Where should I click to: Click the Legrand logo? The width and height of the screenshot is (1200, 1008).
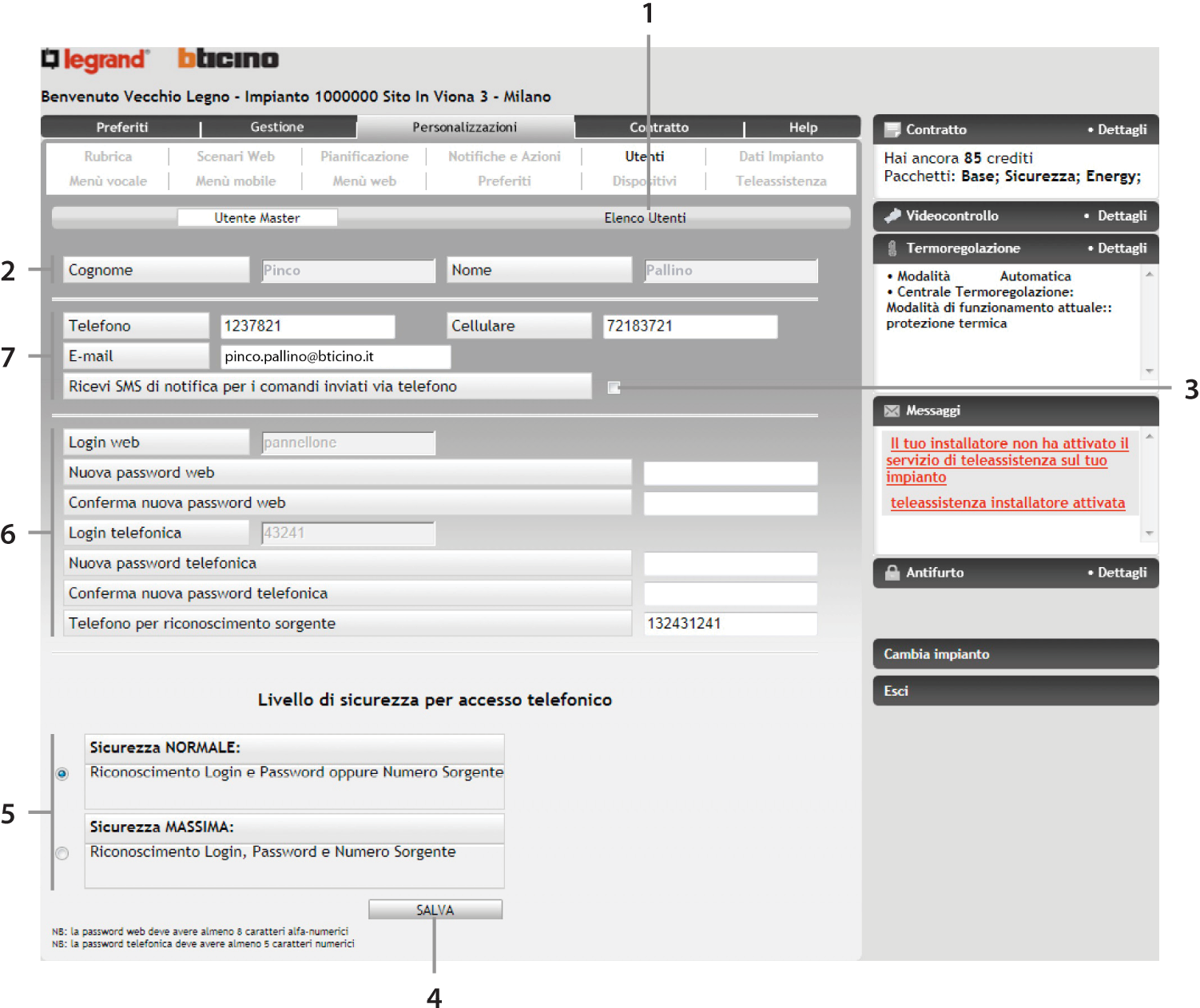(x=94, y=60)
